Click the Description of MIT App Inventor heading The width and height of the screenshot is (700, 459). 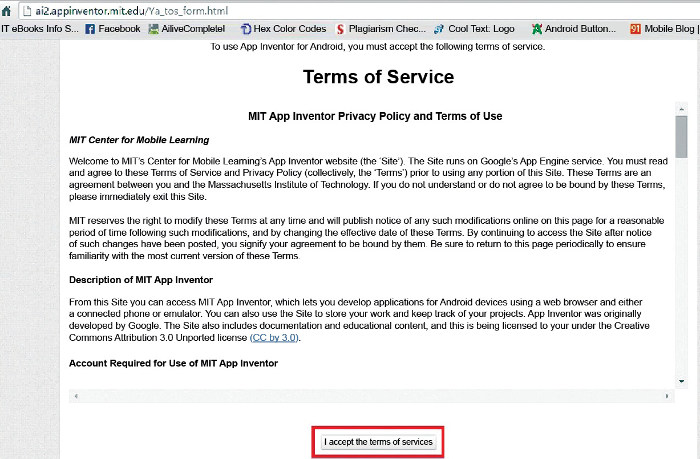click(141, 279)
